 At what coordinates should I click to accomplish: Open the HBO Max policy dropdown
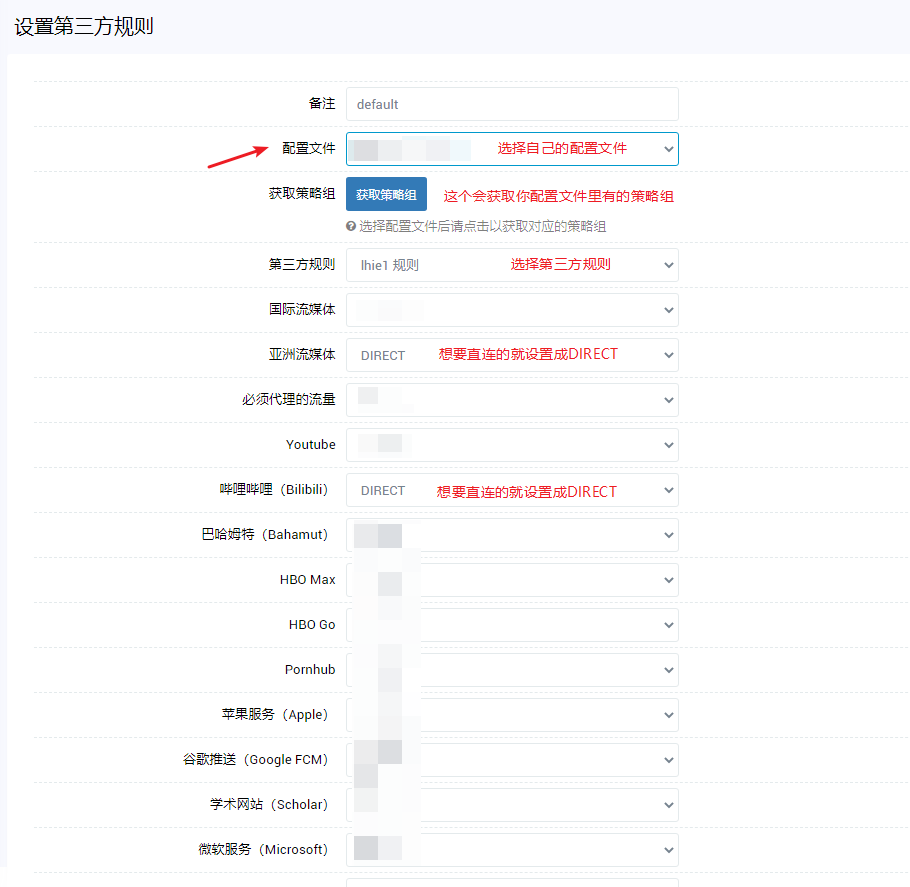pyautogui.click(x=512, y=579)
